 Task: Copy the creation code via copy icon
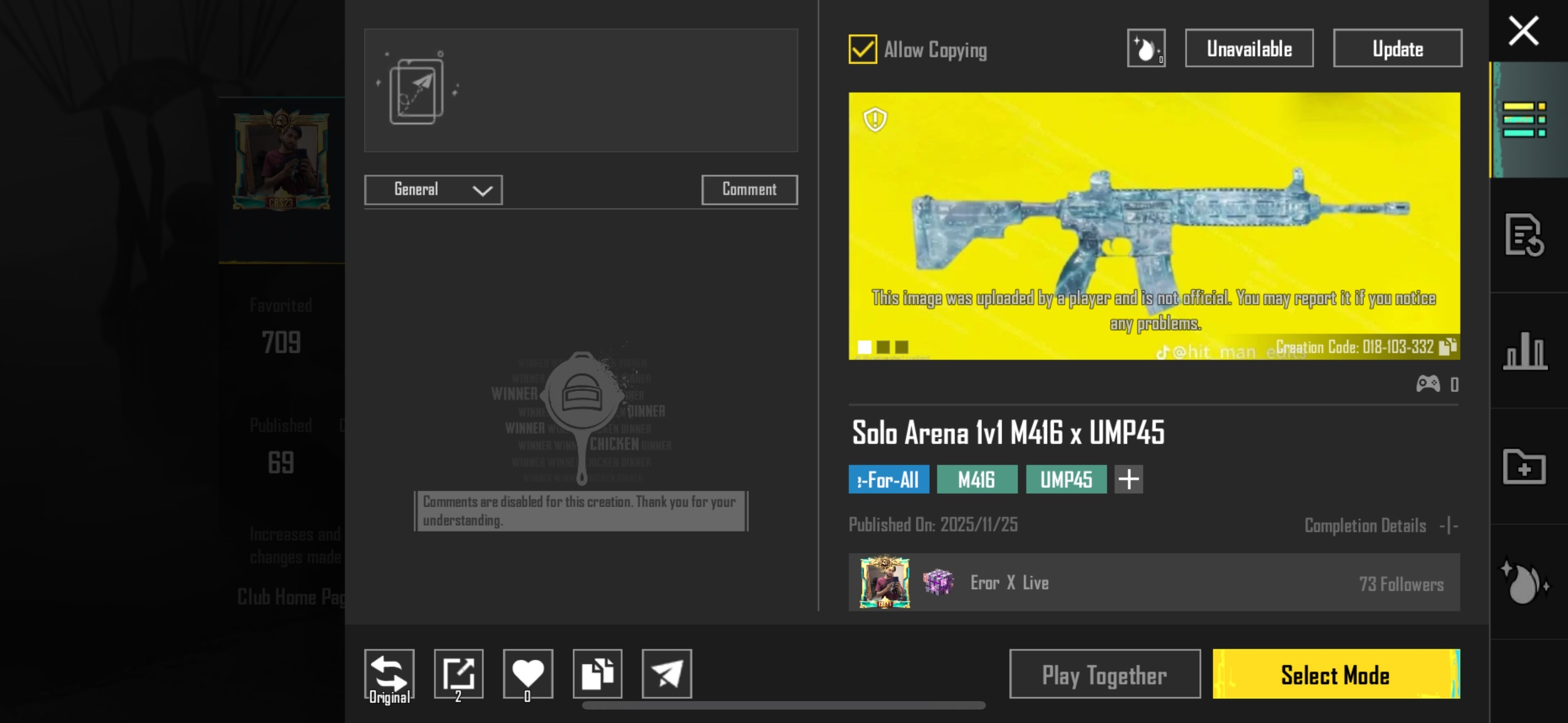click(1447, 346)
